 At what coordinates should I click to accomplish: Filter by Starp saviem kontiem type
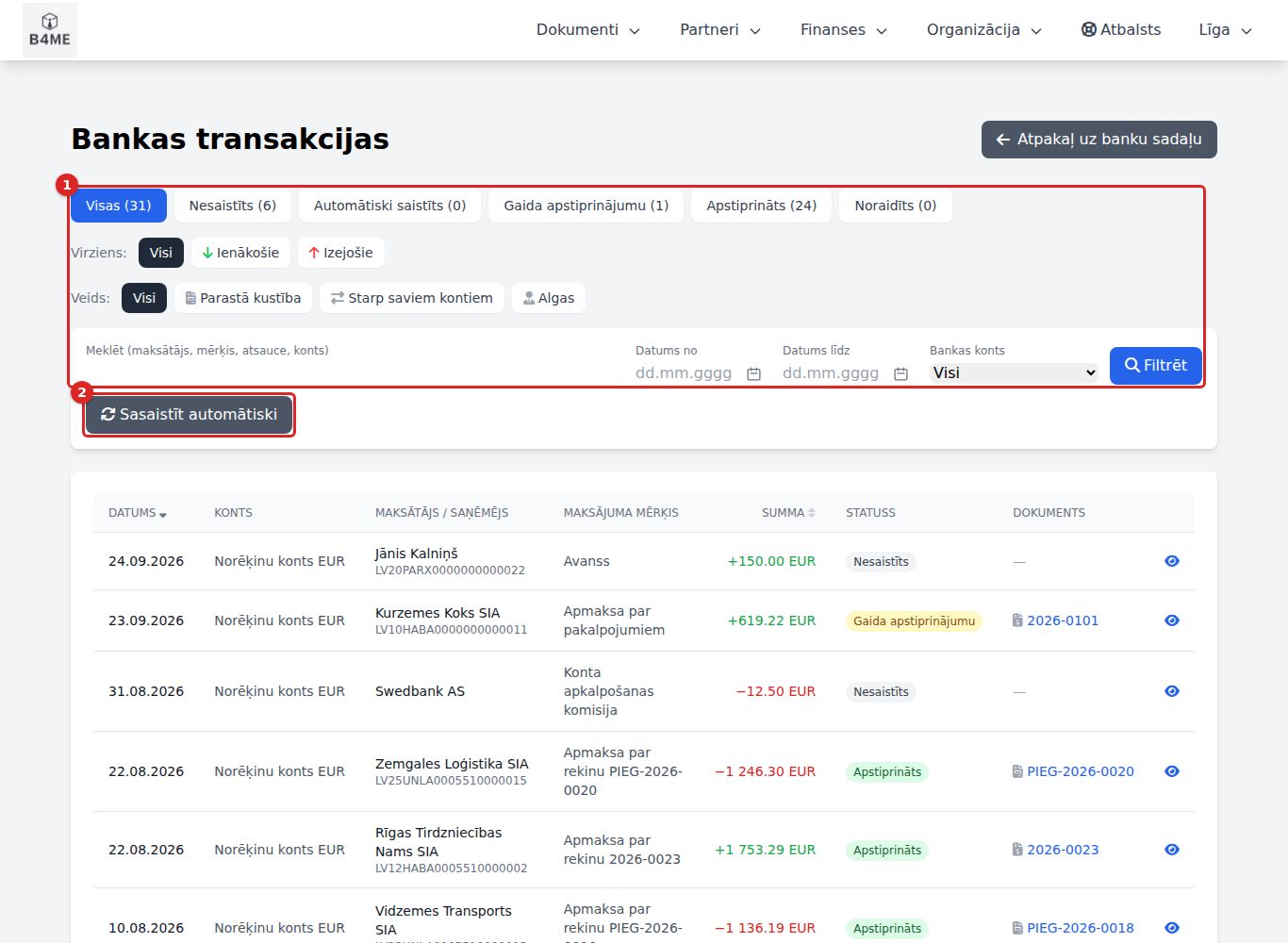[412, 298]
